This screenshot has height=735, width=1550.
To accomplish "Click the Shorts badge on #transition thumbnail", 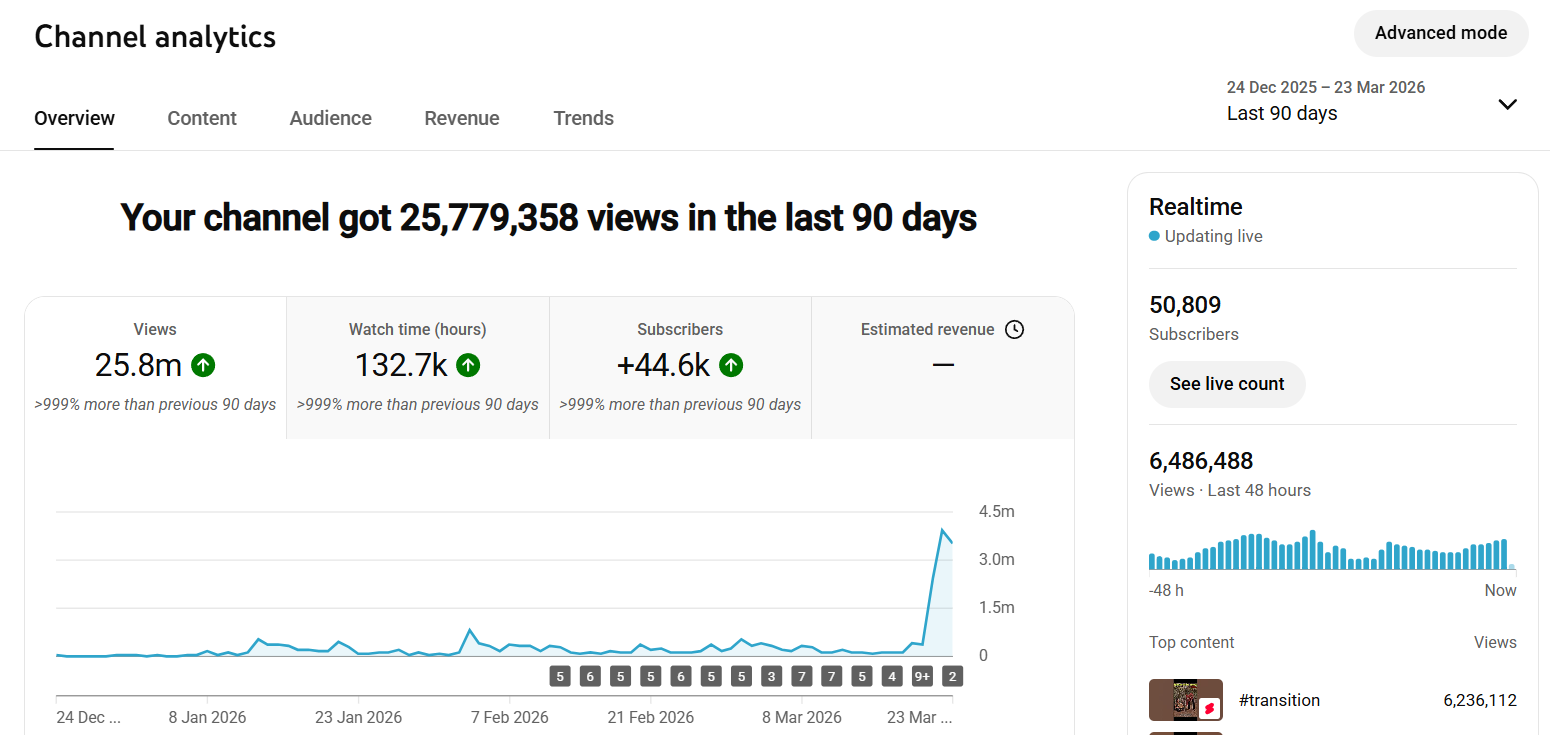I will coord(1209,708).
